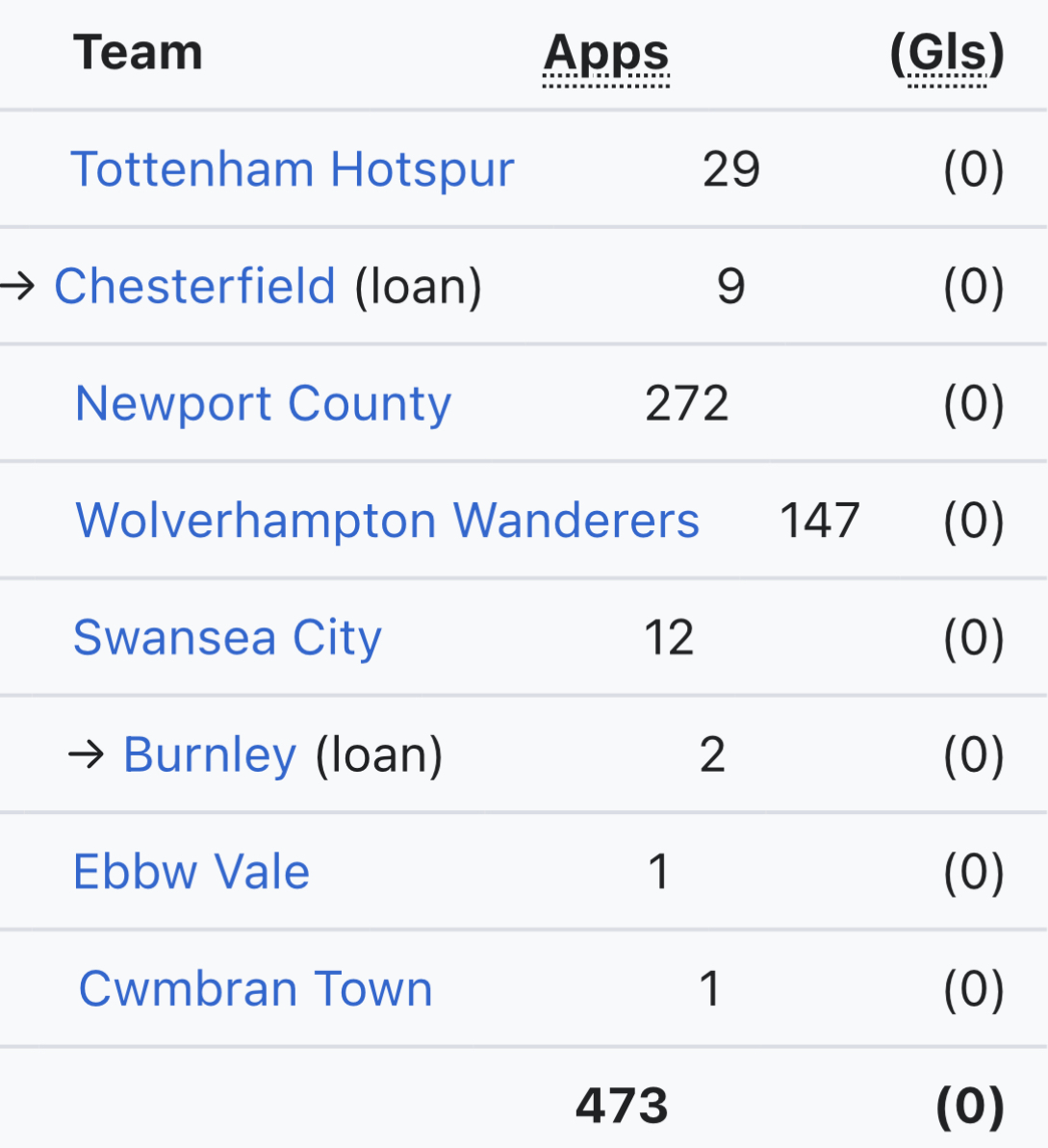Click the arrow icon before Burnley
Image resolution: width=1048 pixels, height=1148 pixels.
87,754
